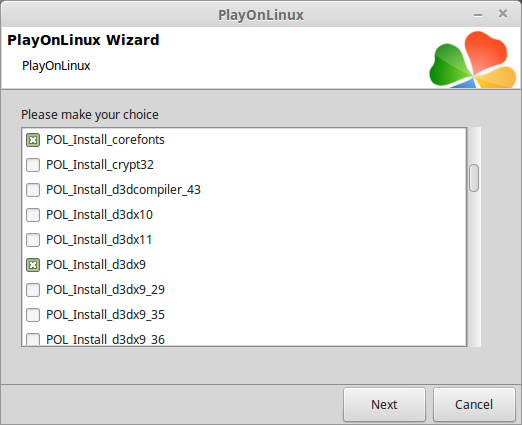Click the Cancel button

474,405
